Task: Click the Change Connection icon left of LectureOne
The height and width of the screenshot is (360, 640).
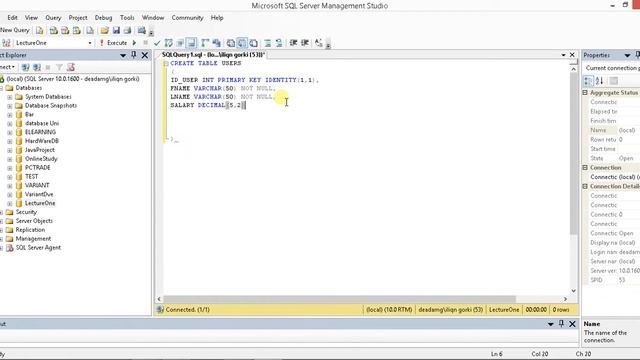Action: tap(6, 43)
